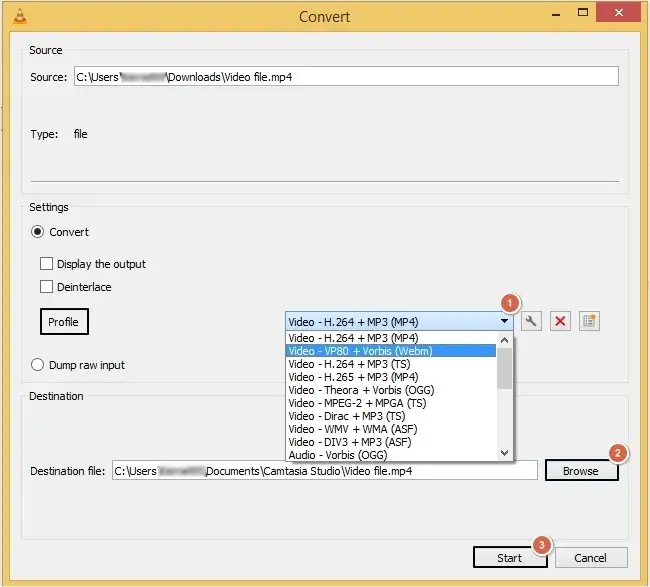Screen dimensions: 650x587
Task: Cancel the conversion dialog
Action: click(591, 557)
